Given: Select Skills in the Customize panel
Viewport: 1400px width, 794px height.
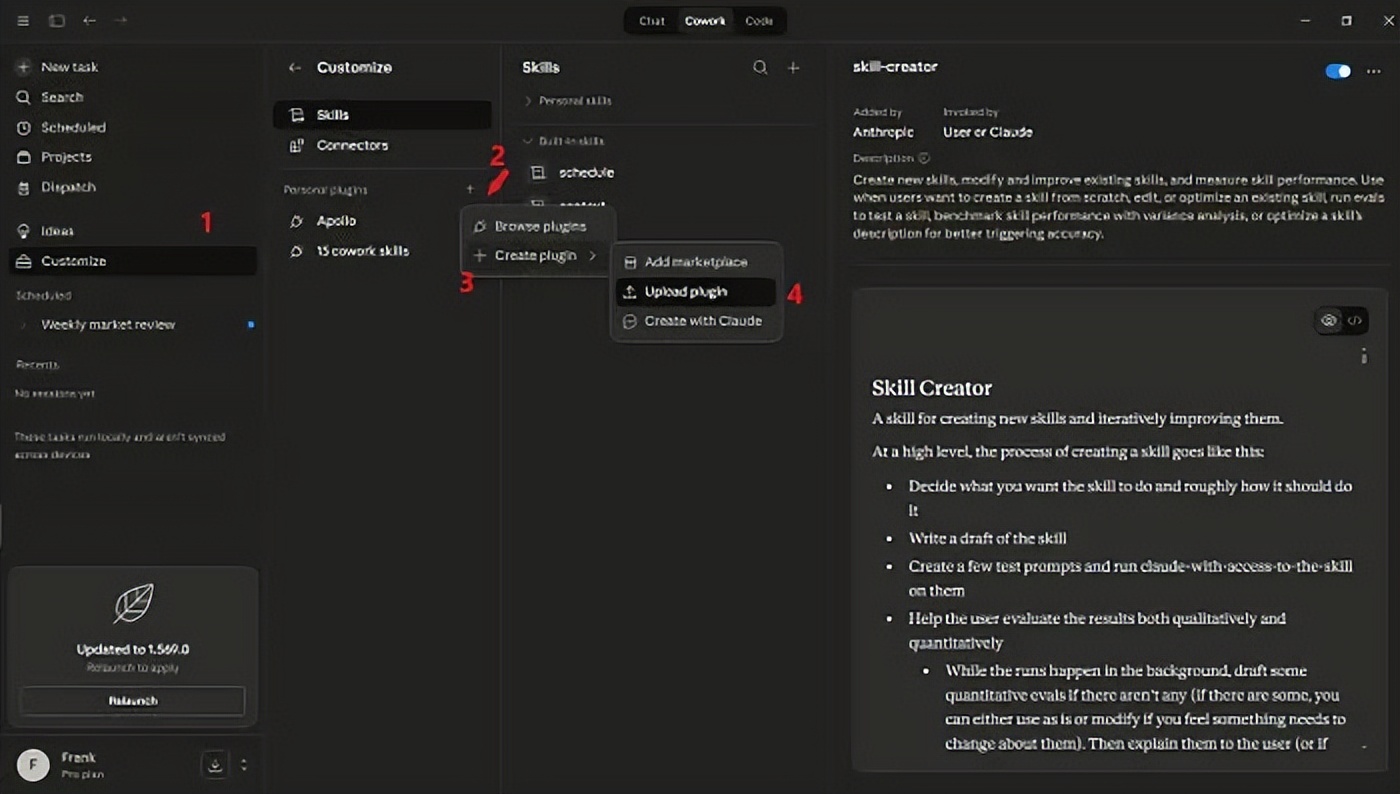Looking at the screenshot, I should [382, 115].
